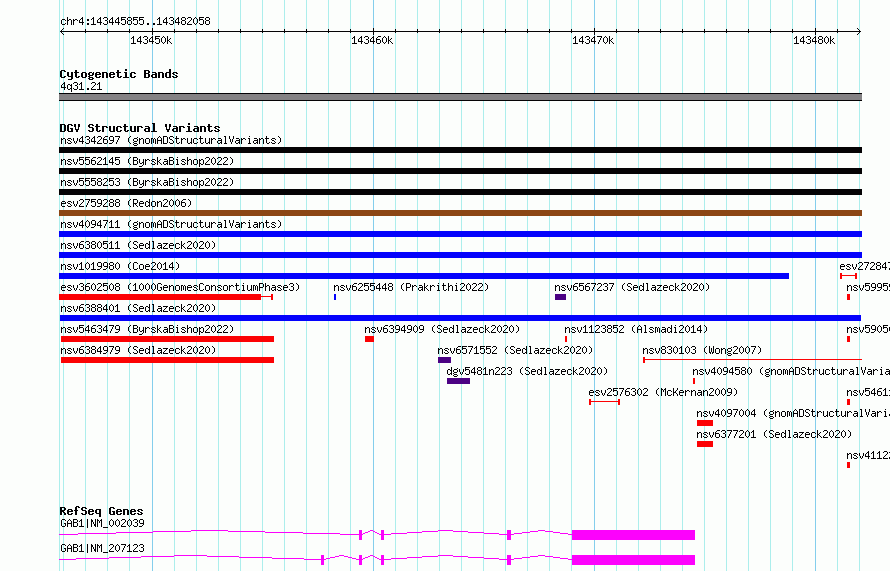890x571 pixels.
Task: Click the DGV Structural Variants track title
Action: pyautogui.click(x=140, y=128)
